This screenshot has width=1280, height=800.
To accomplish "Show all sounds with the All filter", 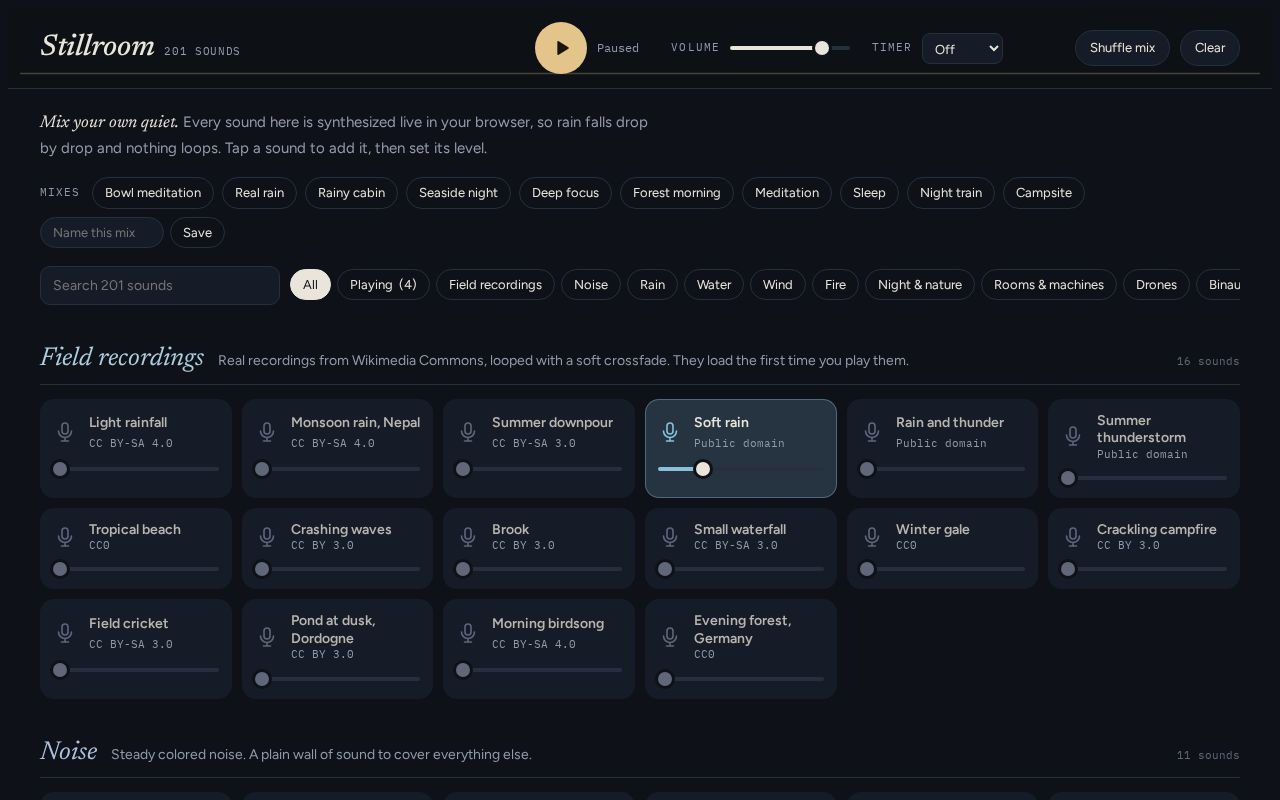I will coord(310,285).
